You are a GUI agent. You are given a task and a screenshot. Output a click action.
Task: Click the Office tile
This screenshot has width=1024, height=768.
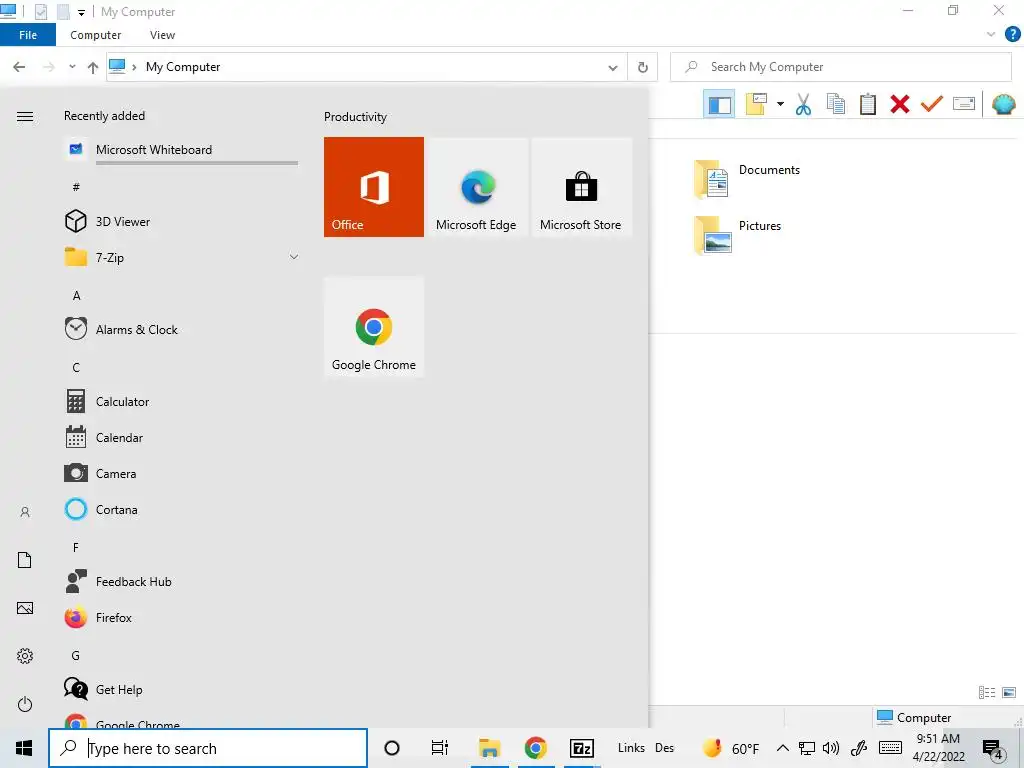coord(374,187)
